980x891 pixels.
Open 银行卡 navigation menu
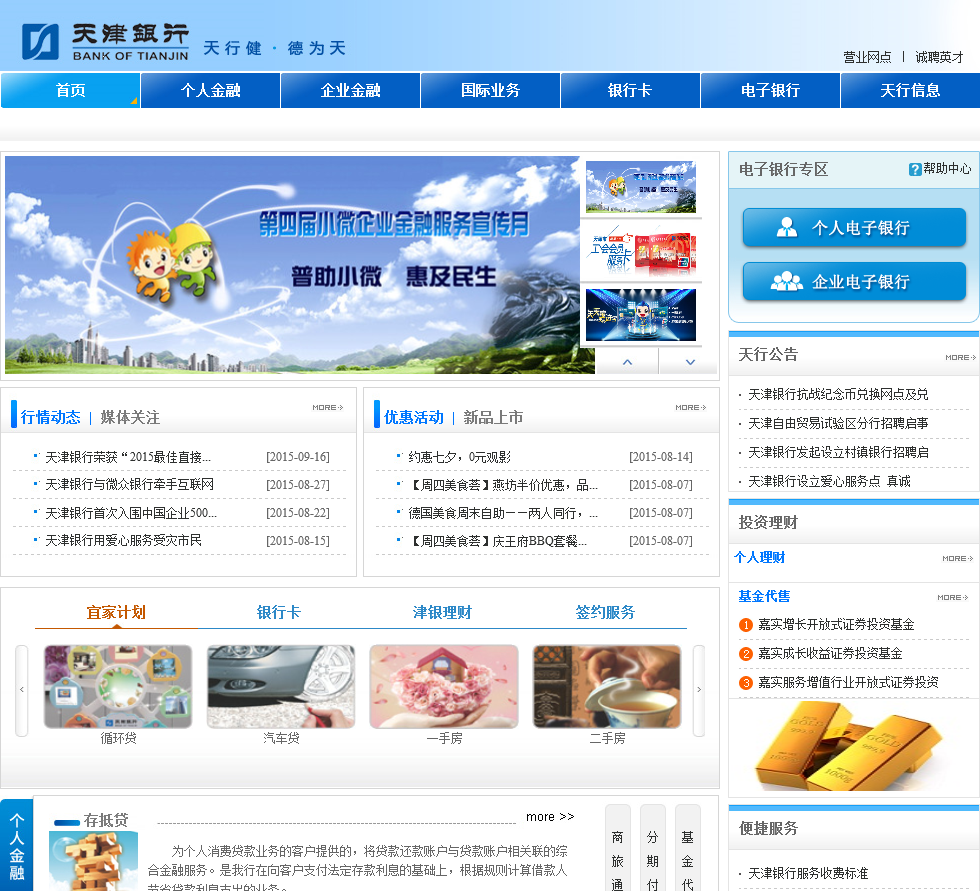click(631, 91)
